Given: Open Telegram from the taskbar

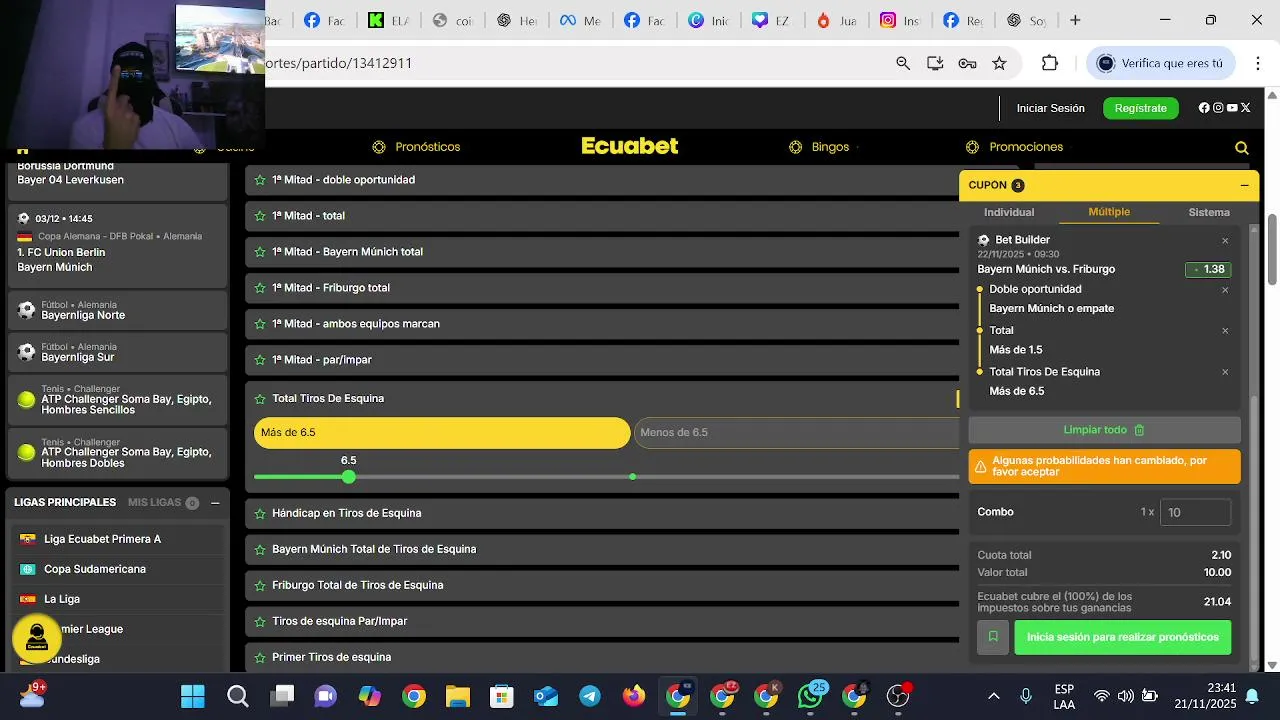Looking at the screenshot, I should tap(590, 696).
